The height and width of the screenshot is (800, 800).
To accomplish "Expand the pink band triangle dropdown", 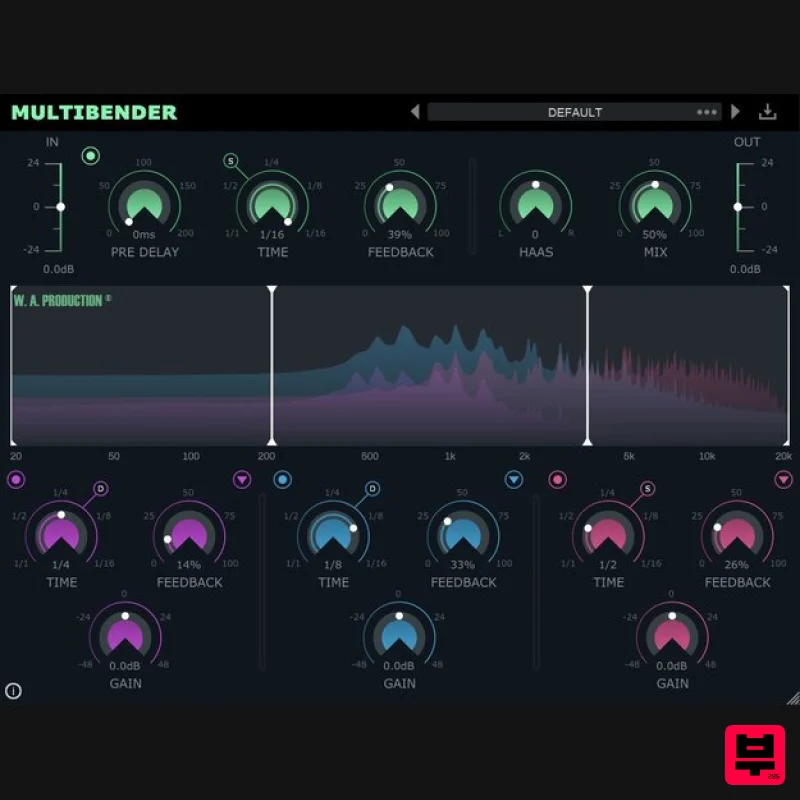I will [784, 480].
